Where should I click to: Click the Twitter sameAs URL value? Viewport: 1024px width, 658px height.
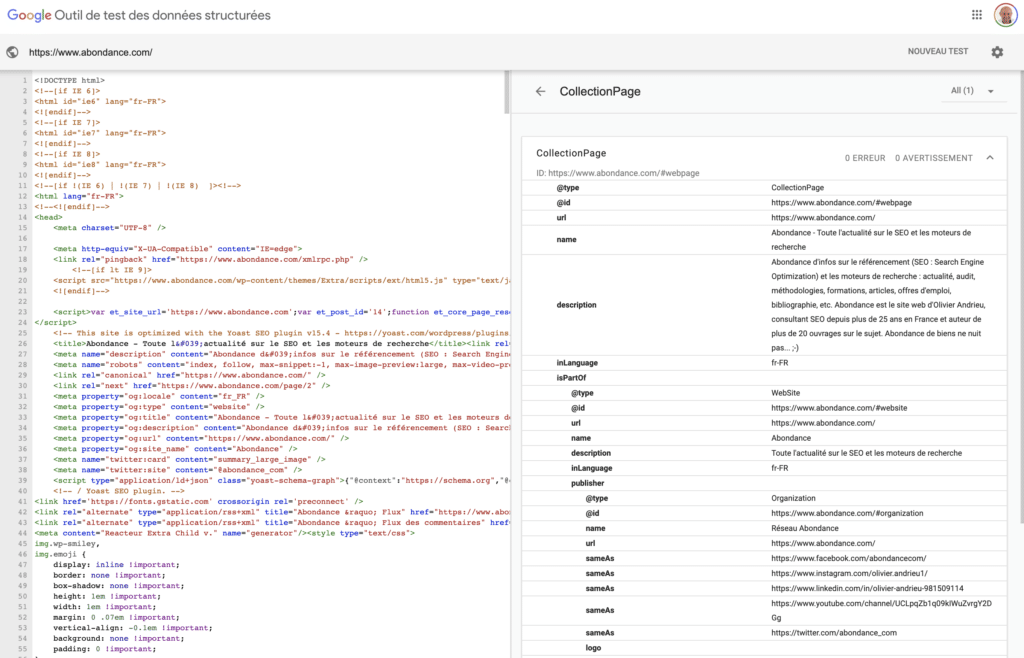pos(834,633)
